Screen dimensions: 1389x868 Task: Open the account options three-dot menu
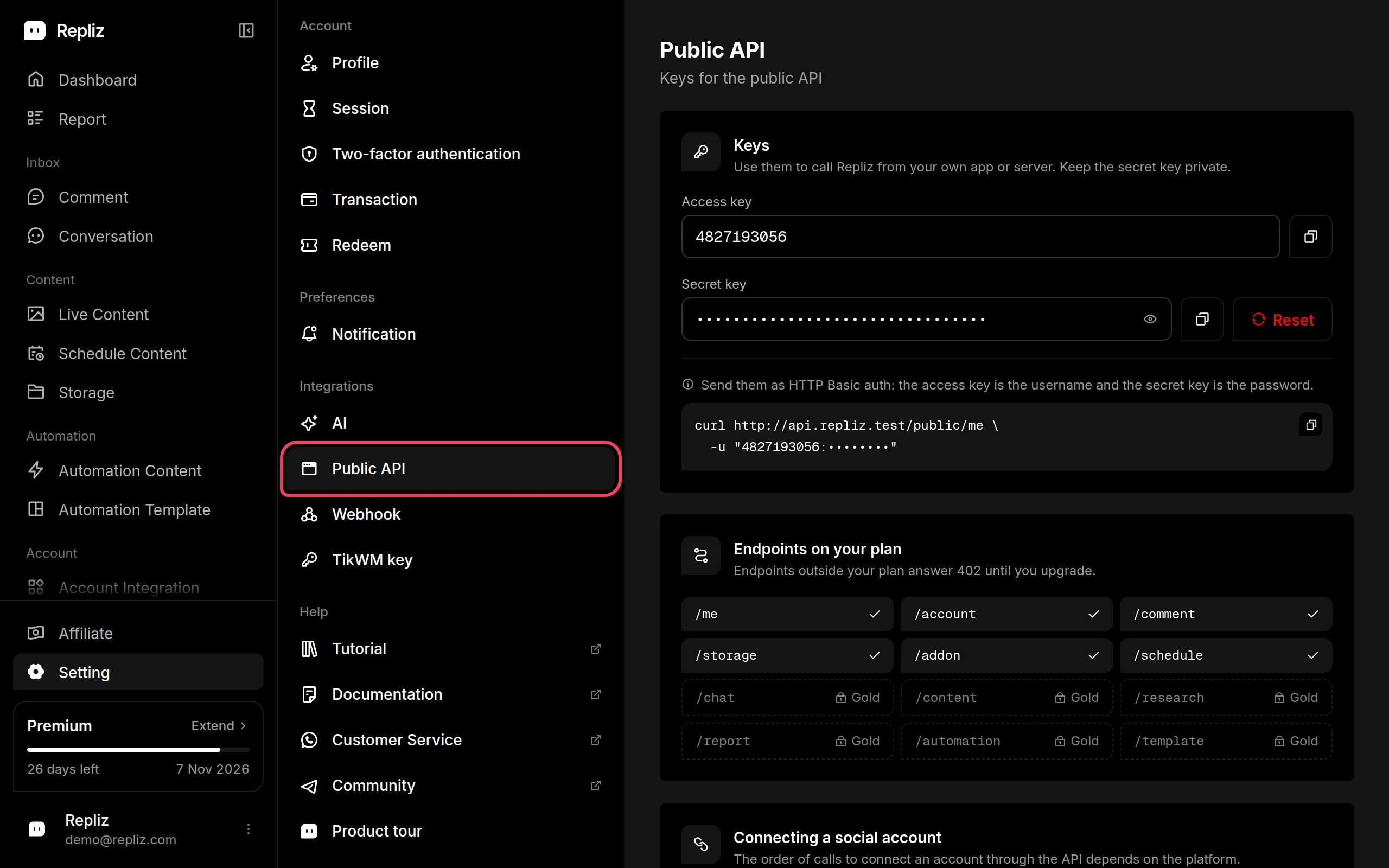pyautogui.click(x=249, y=829)
